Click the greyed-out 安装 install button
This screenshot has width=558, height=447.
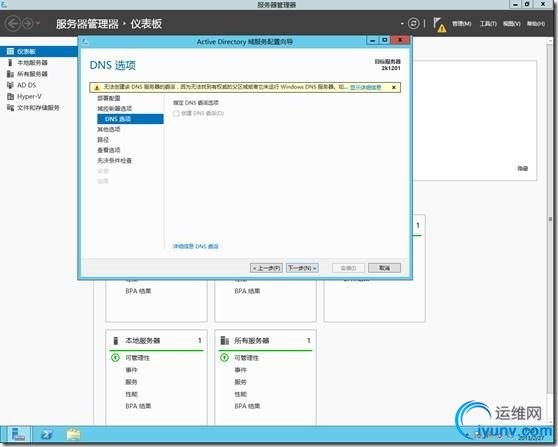348,268
